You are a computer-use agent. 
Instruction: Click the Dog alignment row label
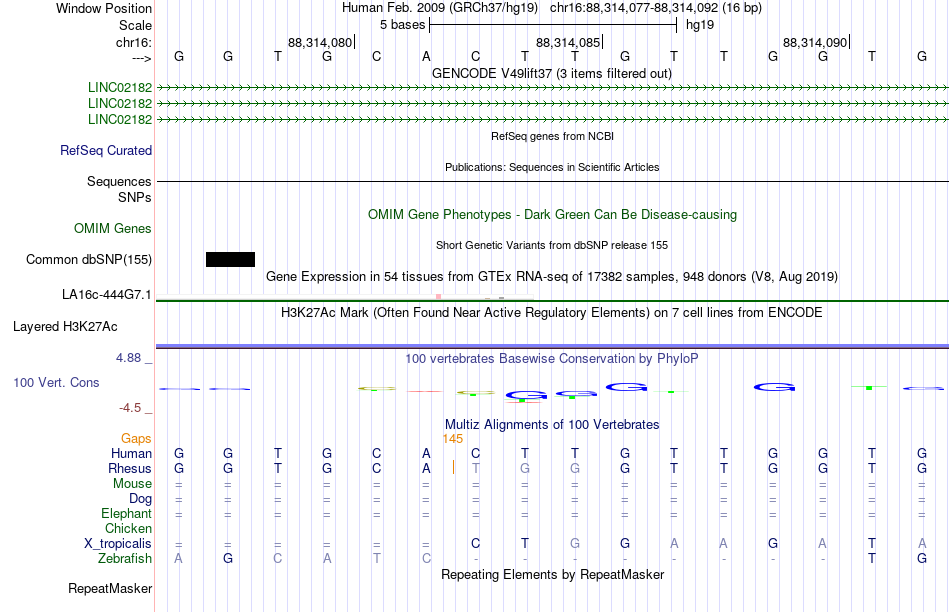point(140,499)
